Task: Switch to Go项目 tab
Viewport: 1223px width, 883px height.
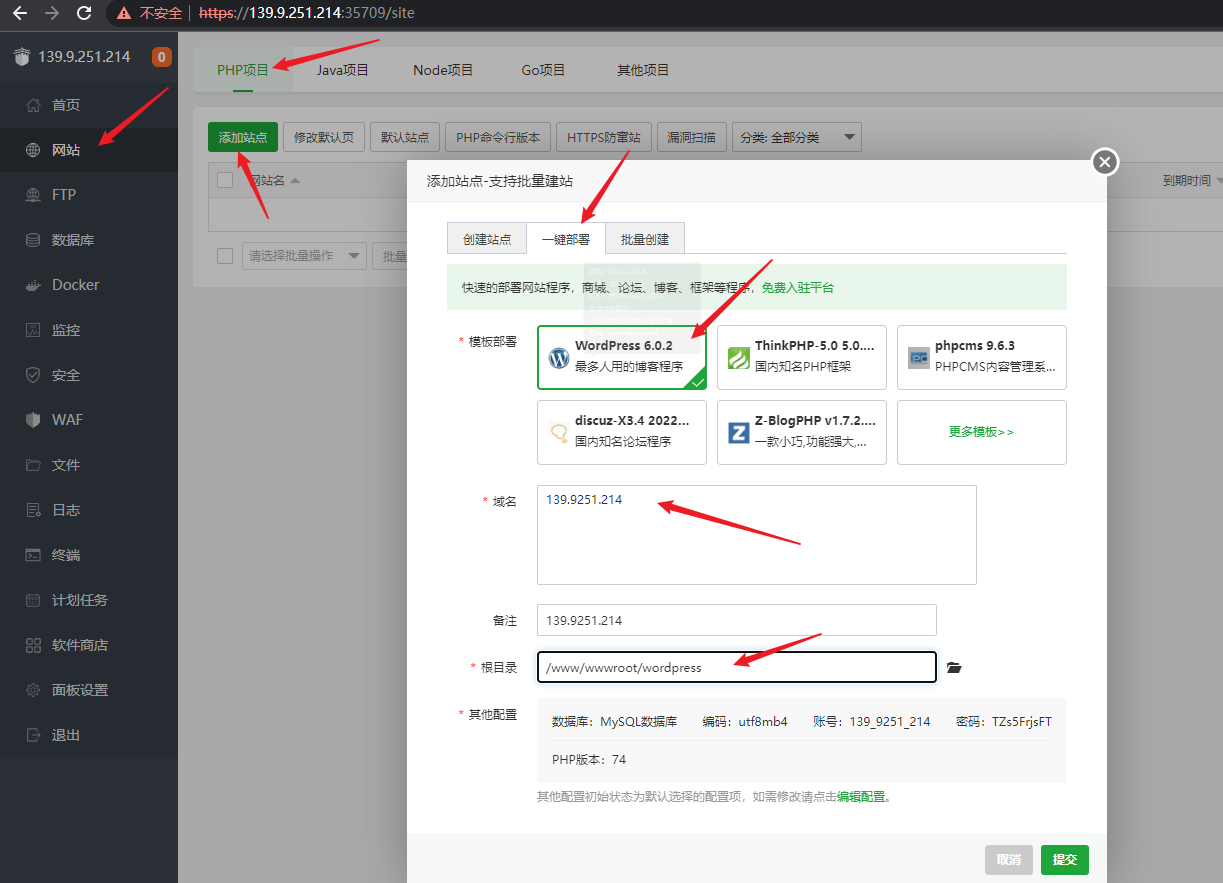Action: point(543,70)
